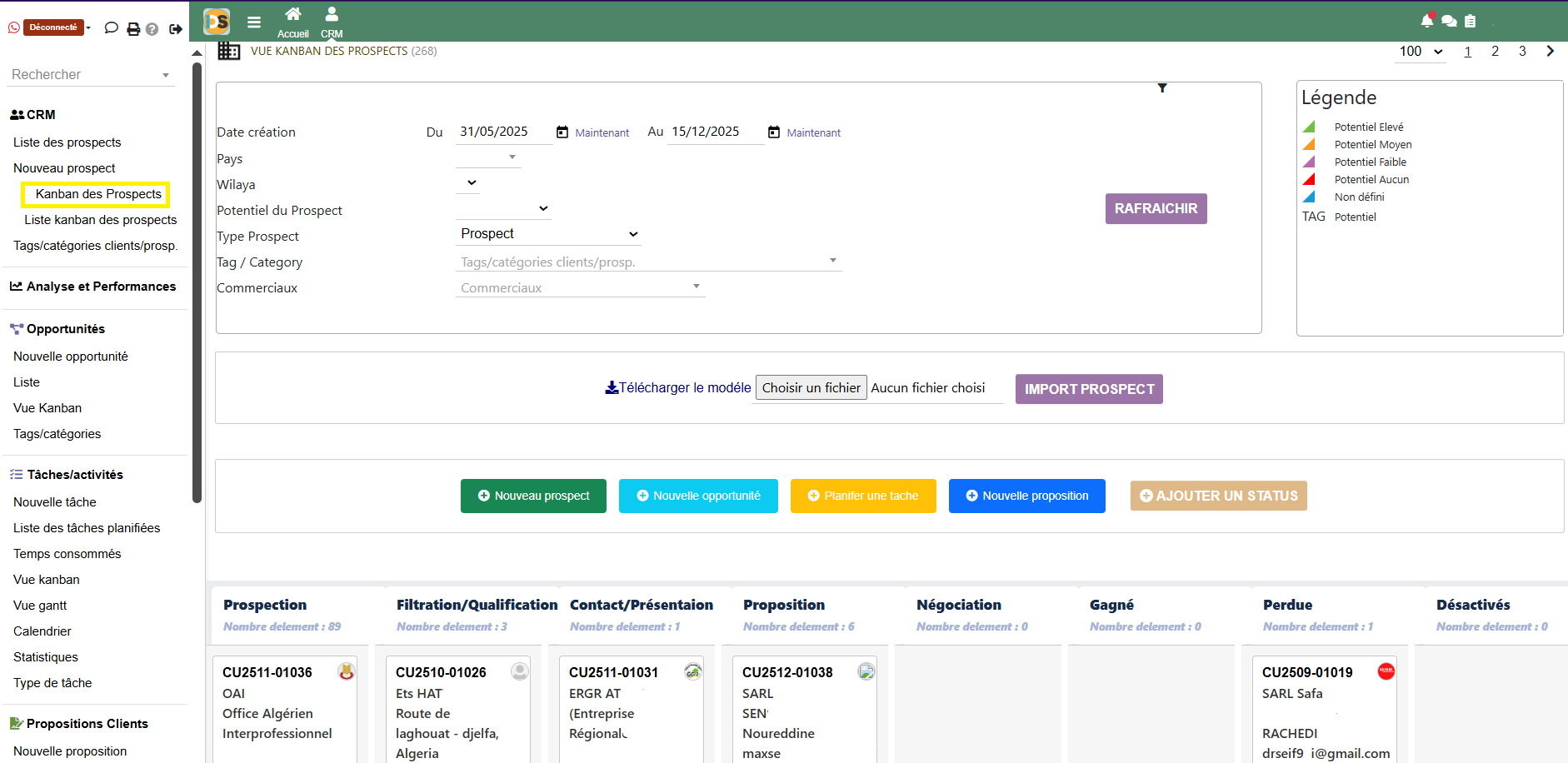Click Télécharger le modèle download icon
The width and height of the screenshot is (1568, 763).
pos(612,386)
